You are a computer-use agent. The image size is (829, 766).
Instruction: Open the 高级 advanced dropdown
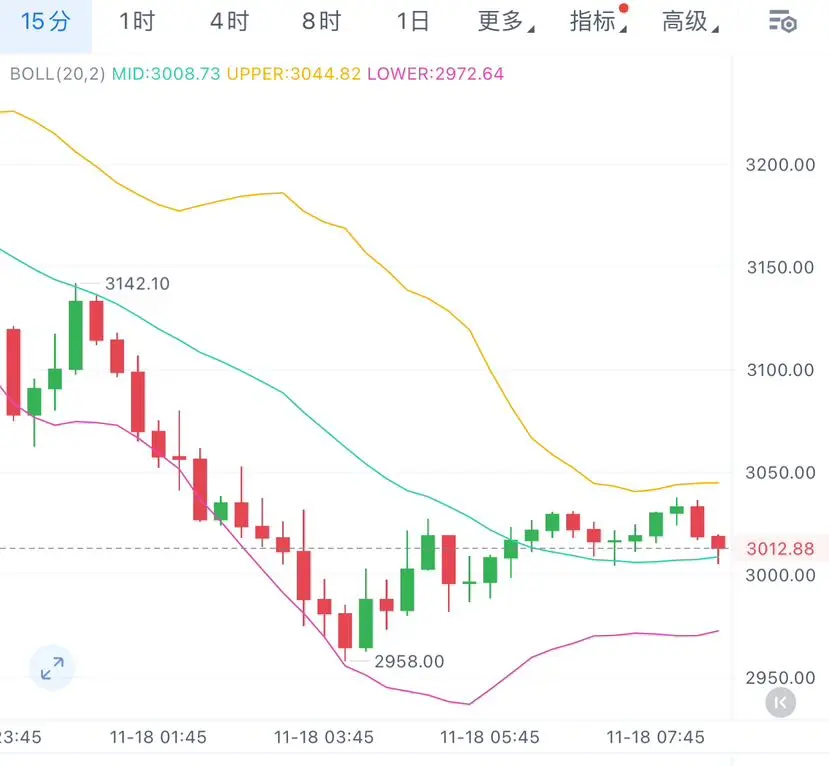coord(690,22)
